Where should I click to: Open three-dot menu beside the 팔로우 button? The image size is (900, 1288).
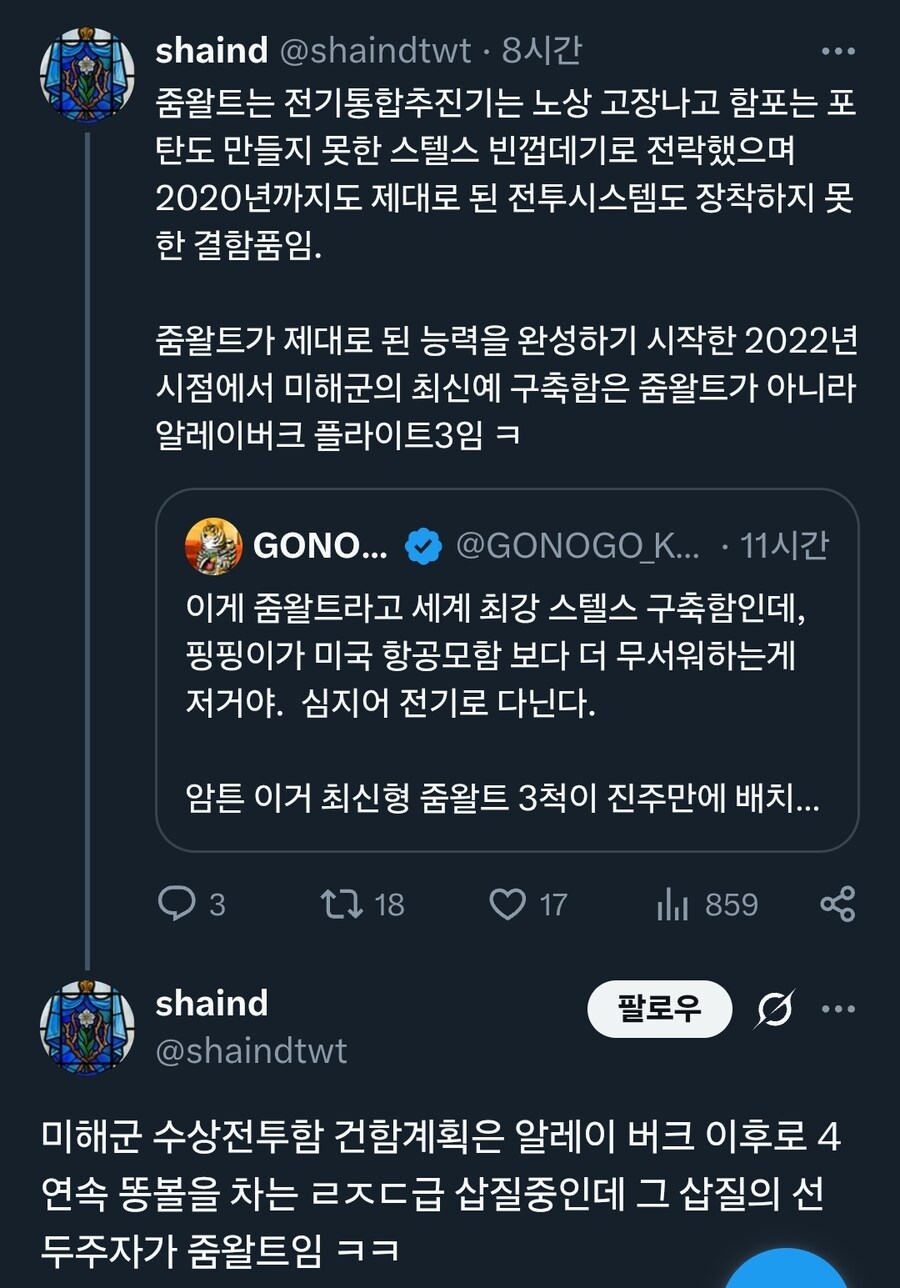tap(838, 1009)
